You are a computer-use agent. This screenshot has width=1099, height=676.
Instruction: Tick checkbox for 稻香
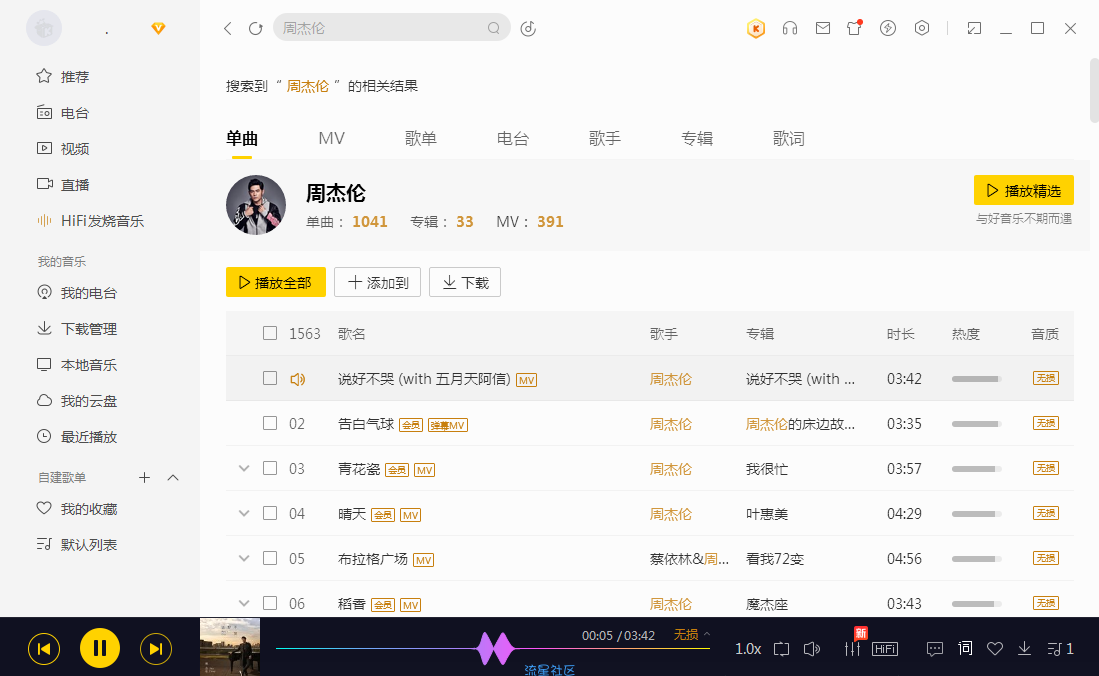(270, 603)
